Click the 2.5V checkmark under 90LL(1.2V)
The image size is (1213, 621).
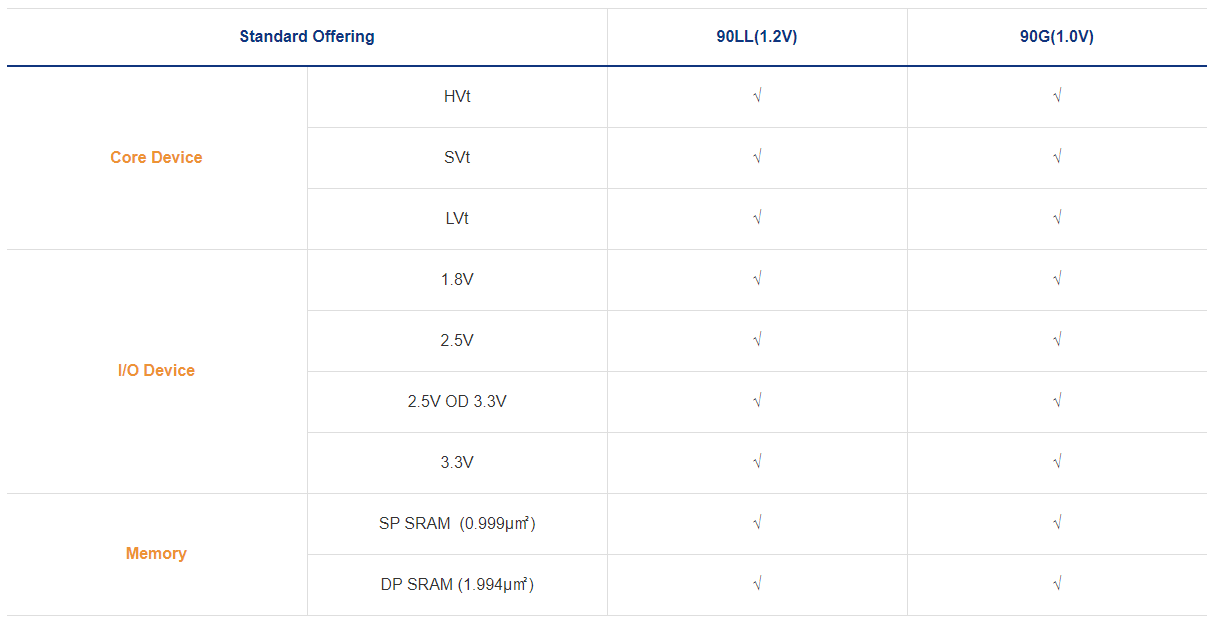tap(757, 341)
